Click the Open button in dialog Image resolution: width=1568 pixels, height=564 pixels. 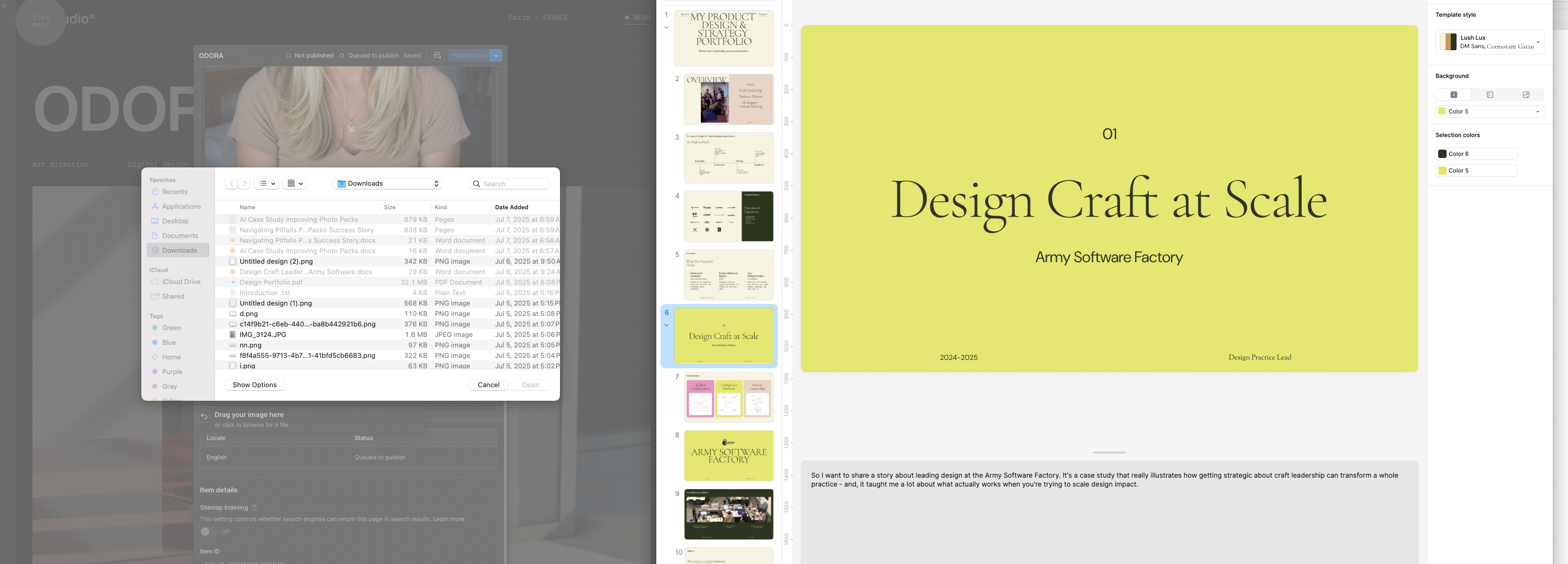click(530, 385)
